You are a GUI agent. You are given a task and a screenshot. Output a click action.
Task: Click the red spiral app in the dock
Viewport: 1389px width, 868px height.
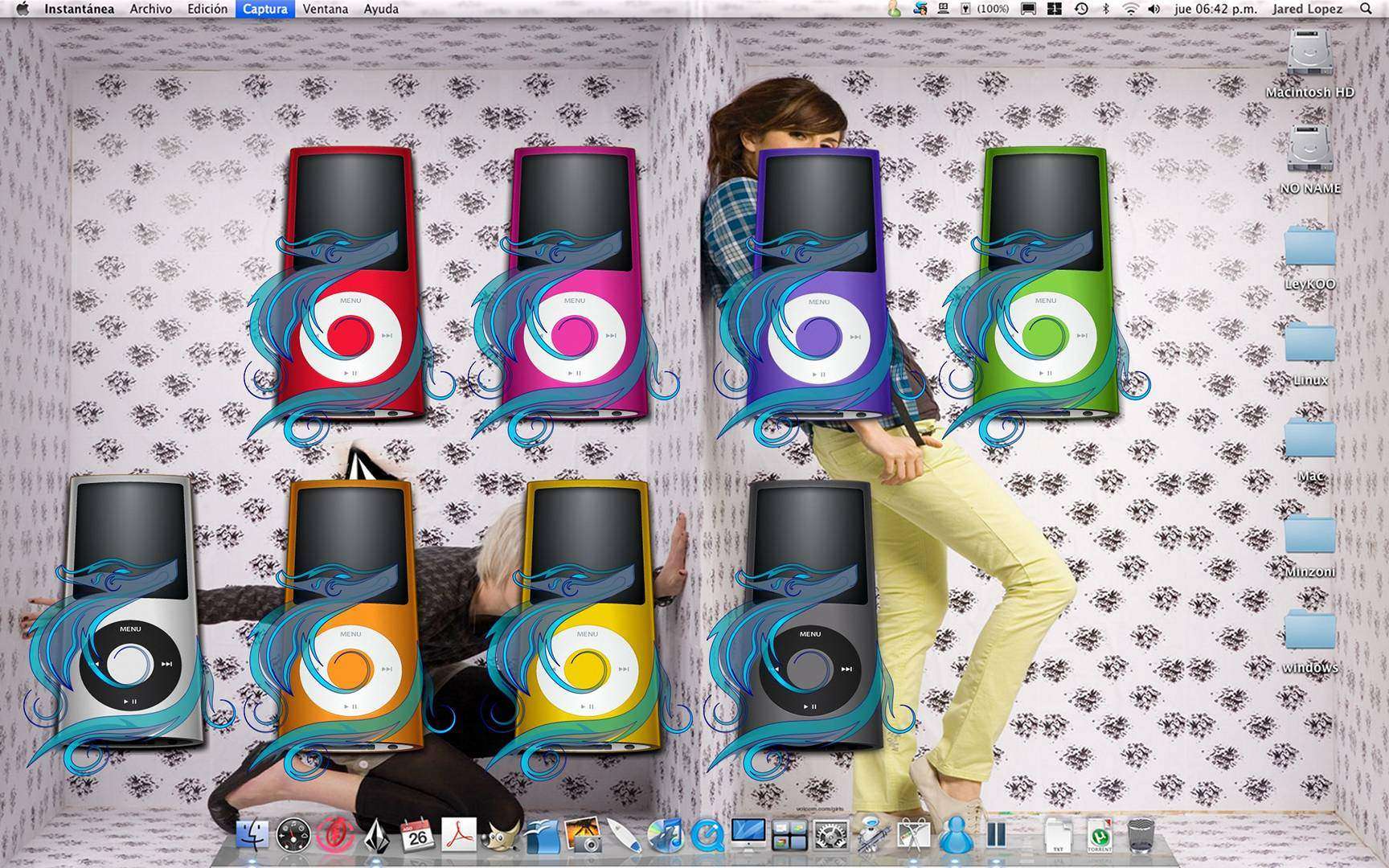[334, 836]
